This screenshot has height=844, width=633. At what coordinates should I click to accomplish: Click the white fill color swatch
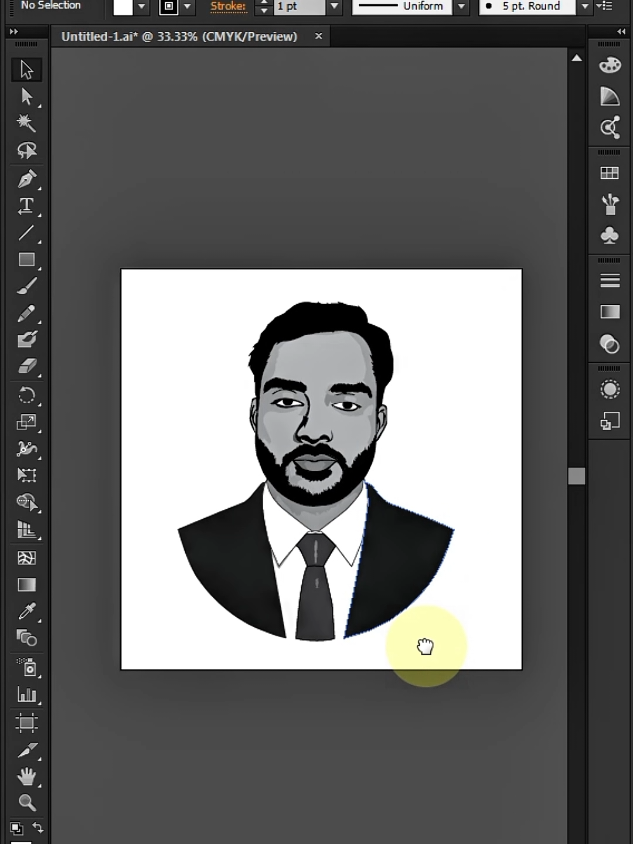123,6
